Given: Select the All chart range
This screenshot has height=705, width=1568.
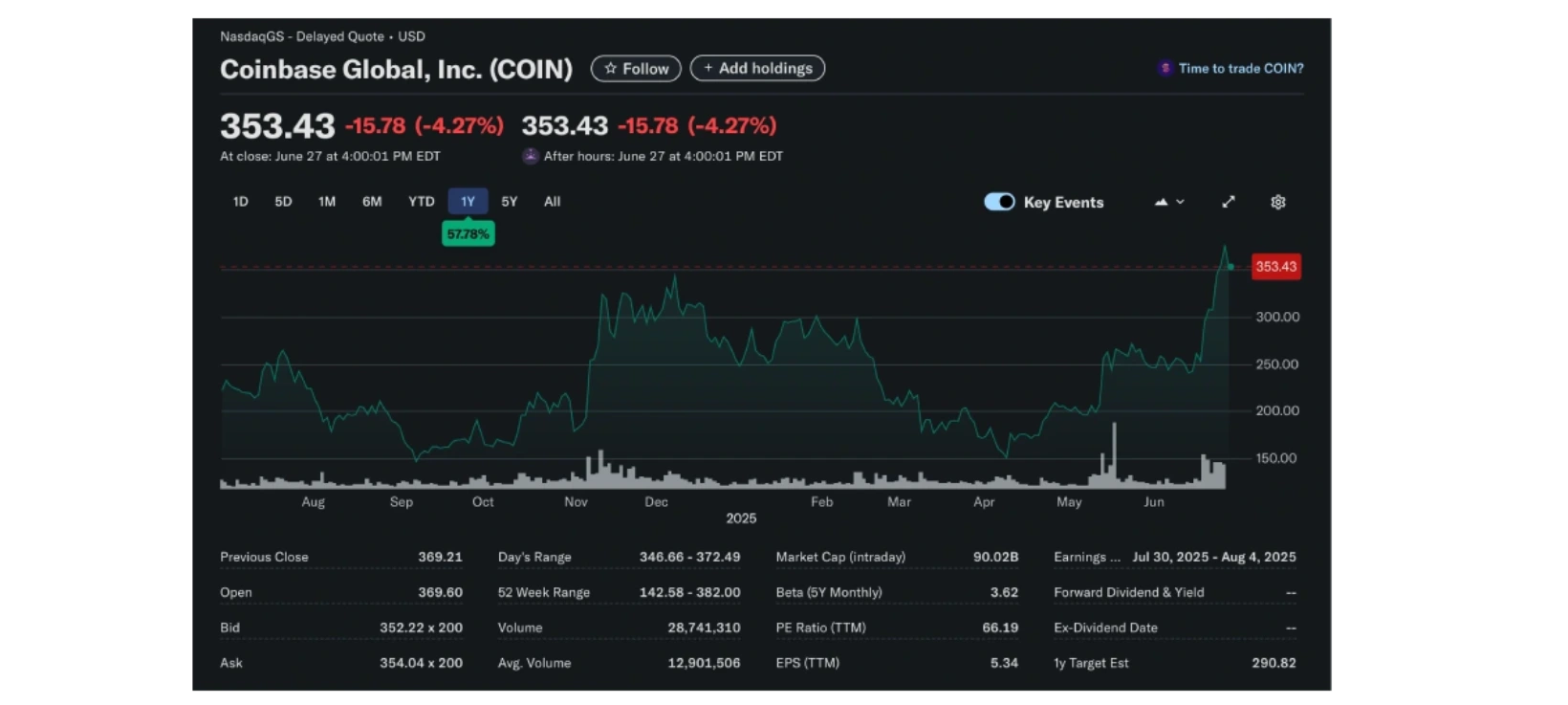Looking at the screenshot, I should (553, 202).
